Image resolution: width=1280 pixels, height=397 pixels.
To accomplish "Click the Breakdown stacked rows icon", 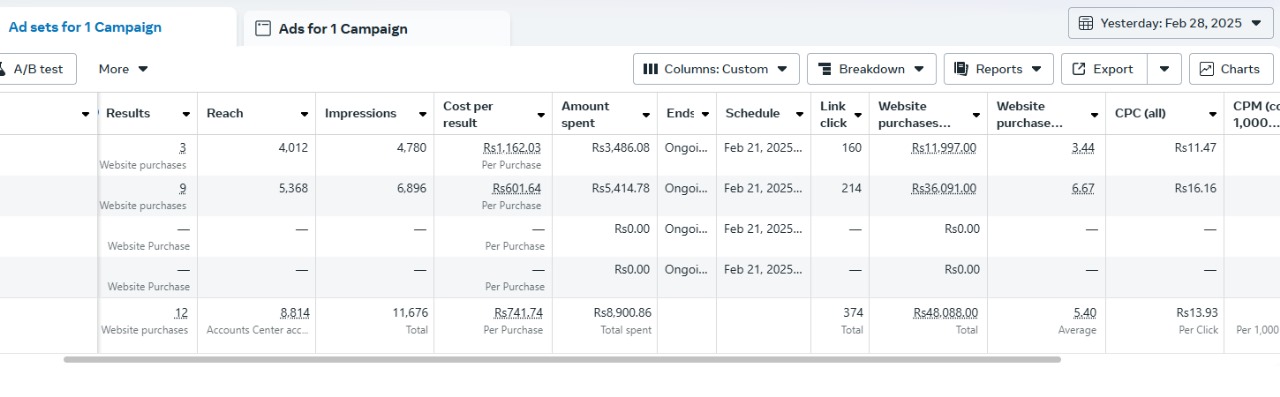I will (x=825, y=69).
